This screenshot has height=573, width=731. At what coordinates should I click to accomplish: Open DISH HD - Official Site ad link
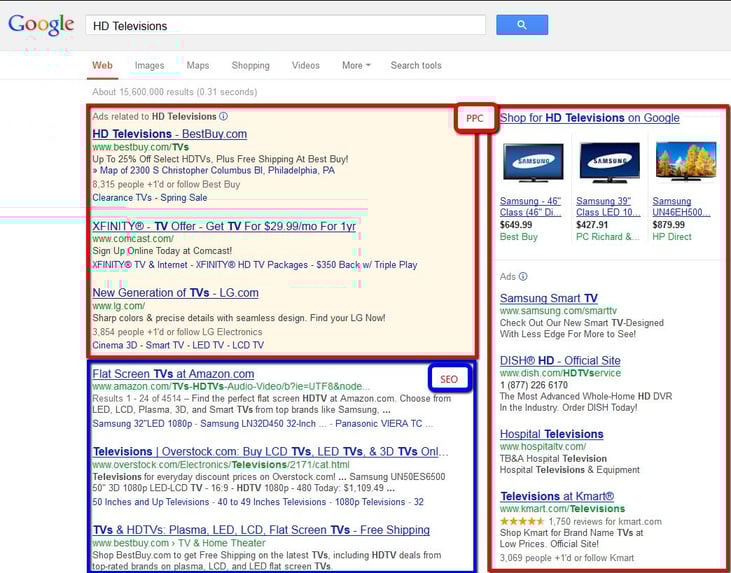[x=560, y=361]
